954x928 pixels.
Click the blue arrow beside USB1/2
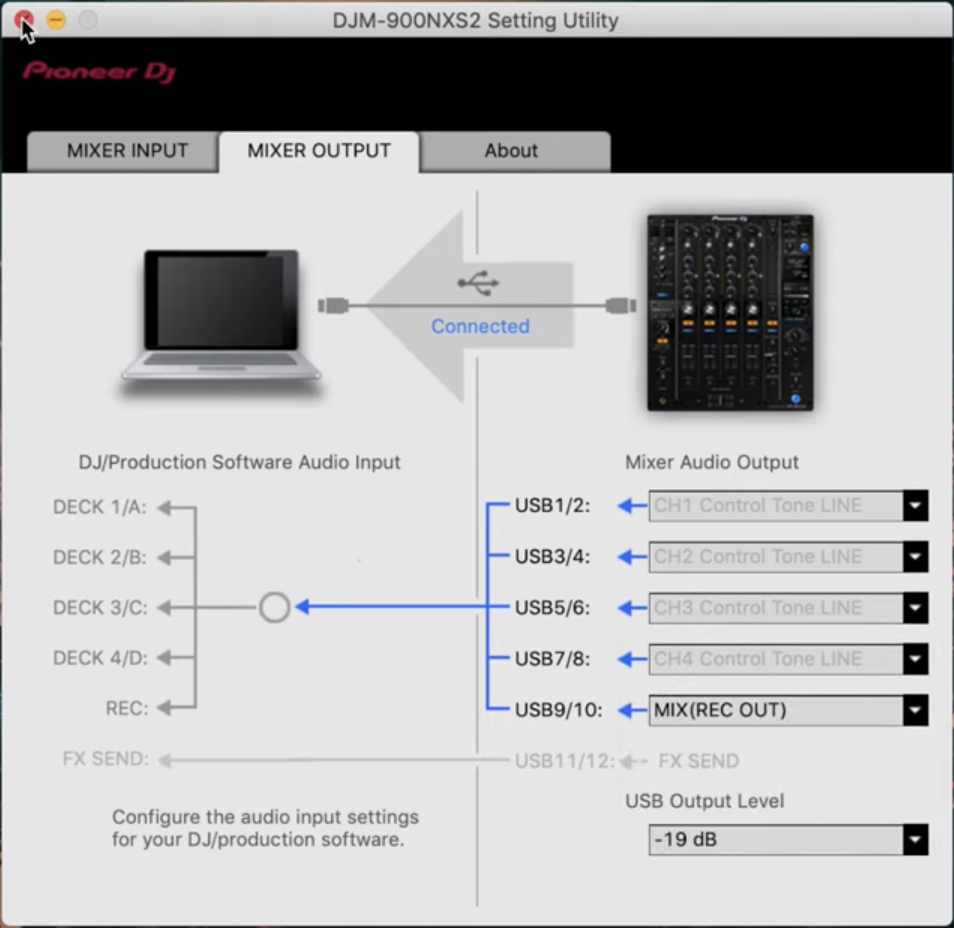point(632,506)
